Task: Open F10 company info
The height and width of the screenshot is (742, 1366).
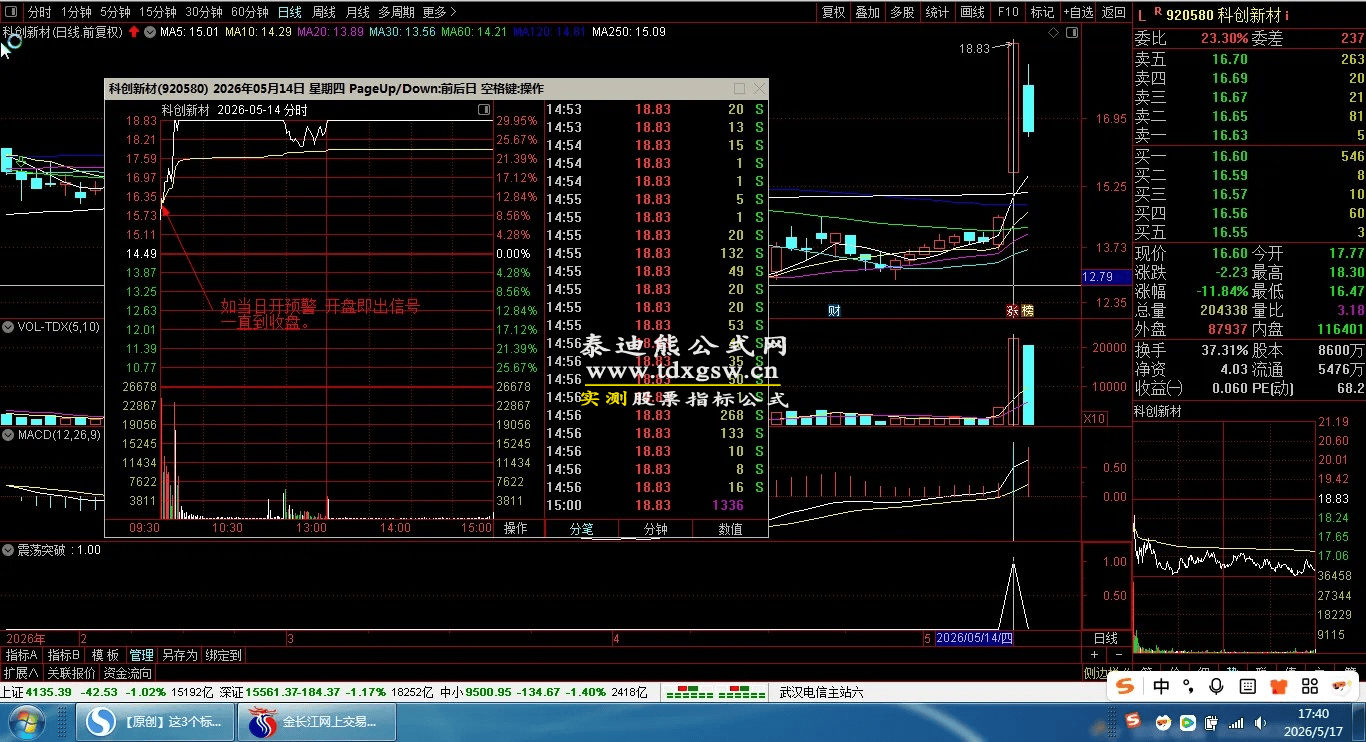Action: coord(1007,12)
